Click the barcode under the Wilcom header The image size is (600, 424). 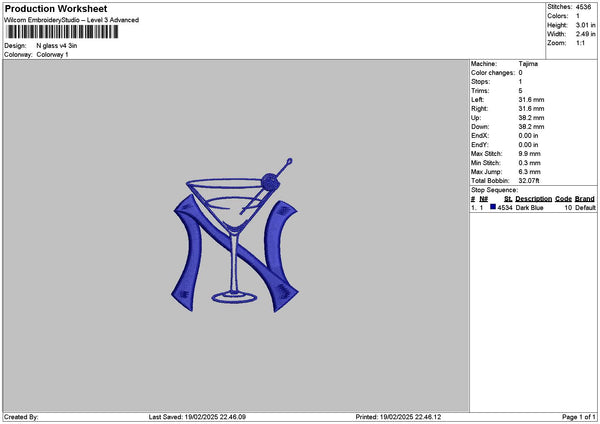[x=62, y=32]
